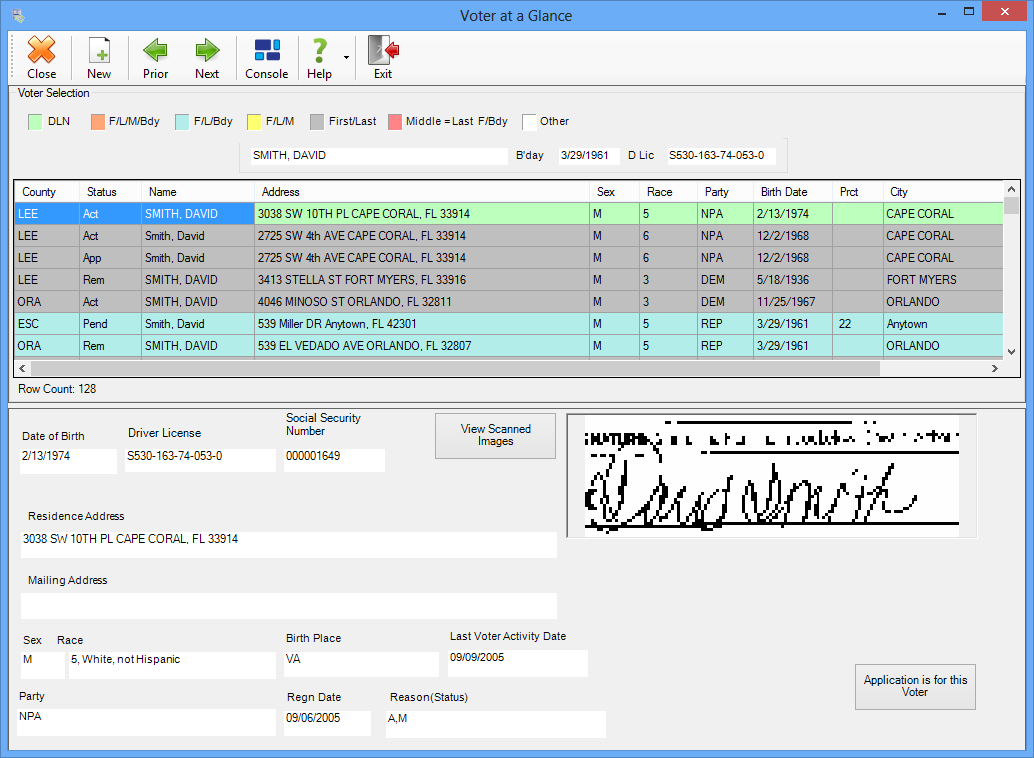
Task: Select the ESC Pend Smith, David row
Action: point(400,324)
